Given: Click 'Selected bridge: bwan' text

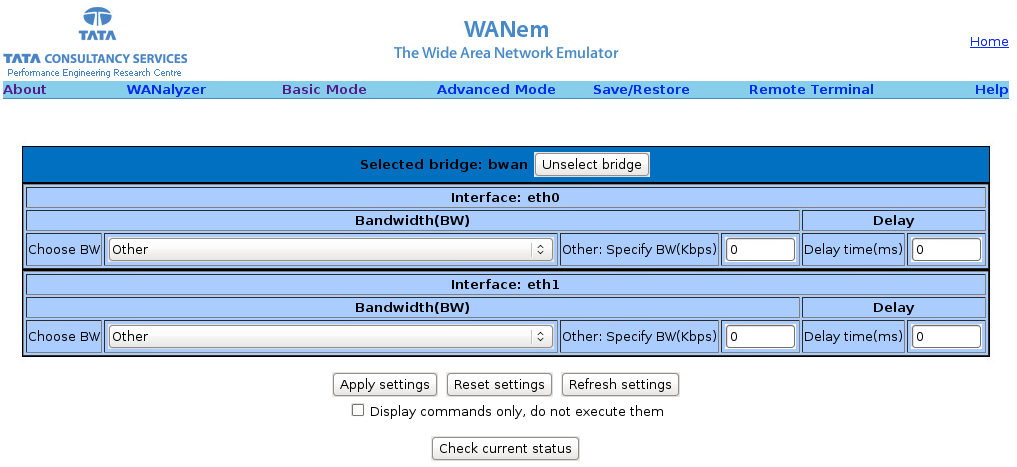Looking at the screenshot, I should (x=444, y=164).
